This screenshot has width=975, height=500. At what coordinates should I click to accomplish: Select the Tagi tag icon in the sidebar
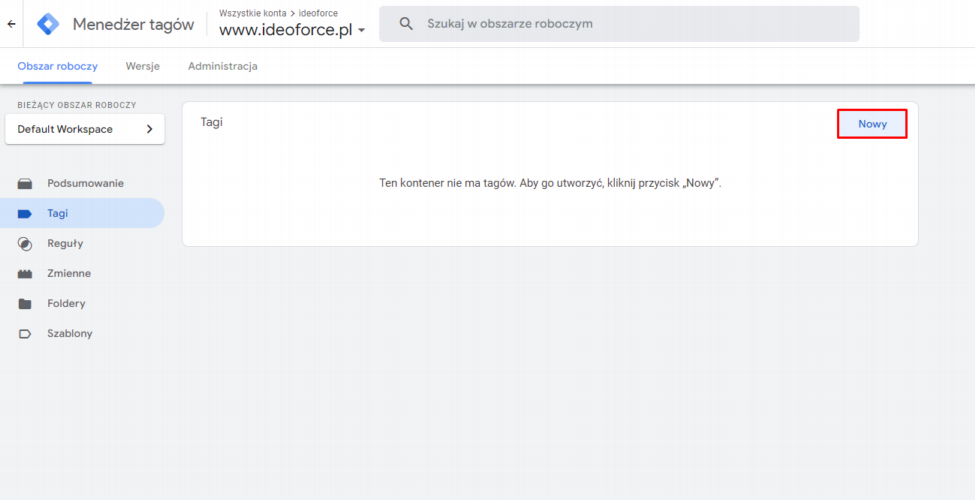point(25,214)
